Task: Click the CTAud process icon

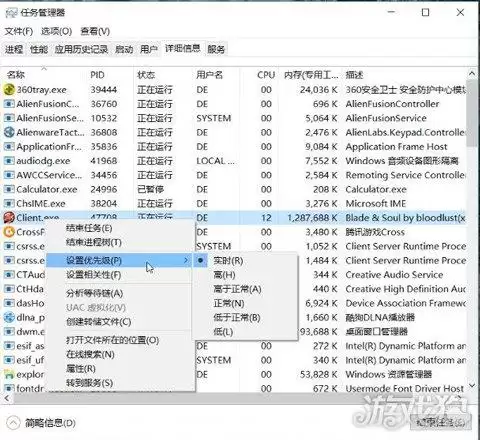Action: tap(9, 275)
